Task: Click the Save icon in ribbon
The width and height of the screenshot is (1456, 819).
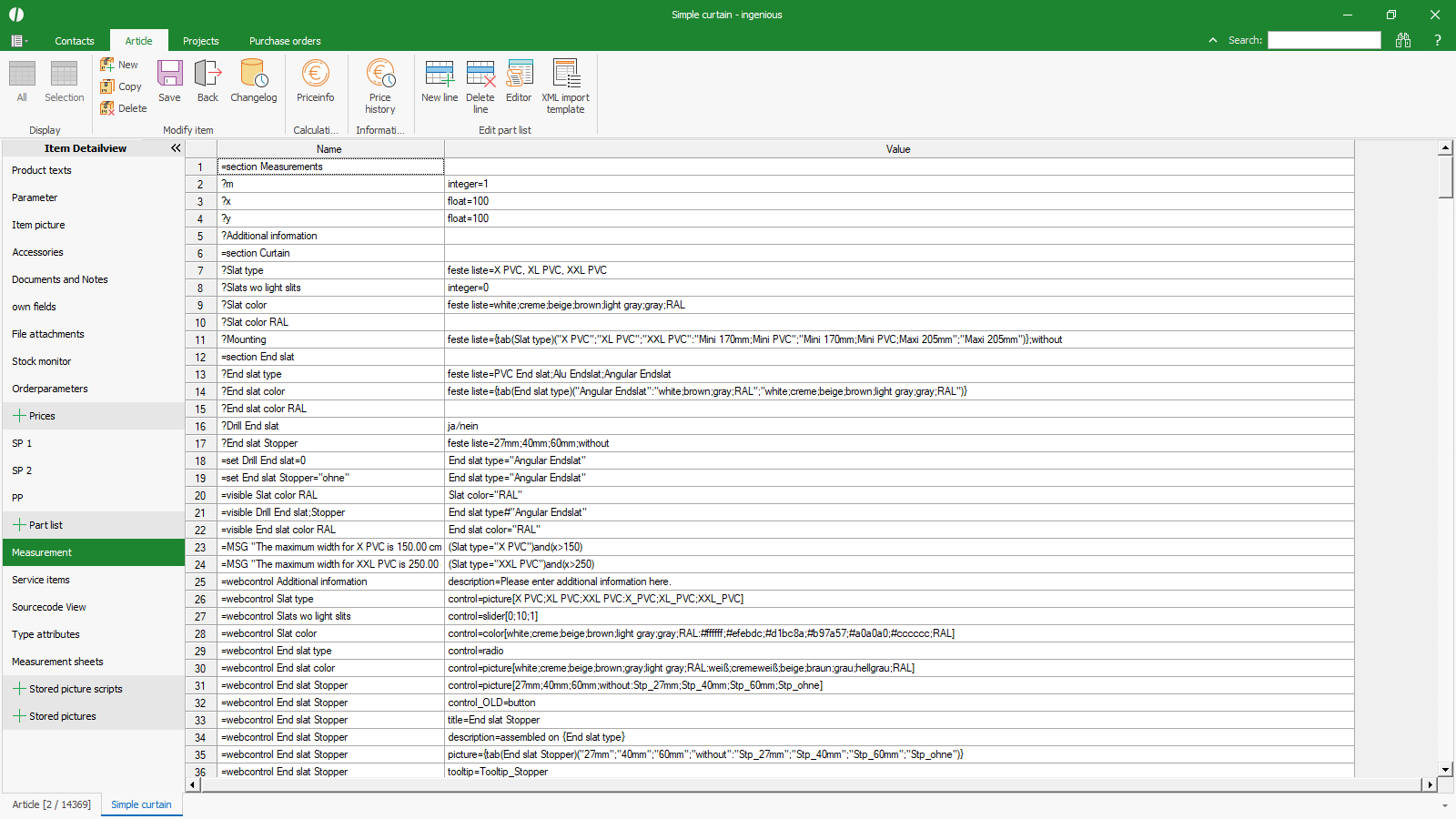Action: (x=169, y=81)
